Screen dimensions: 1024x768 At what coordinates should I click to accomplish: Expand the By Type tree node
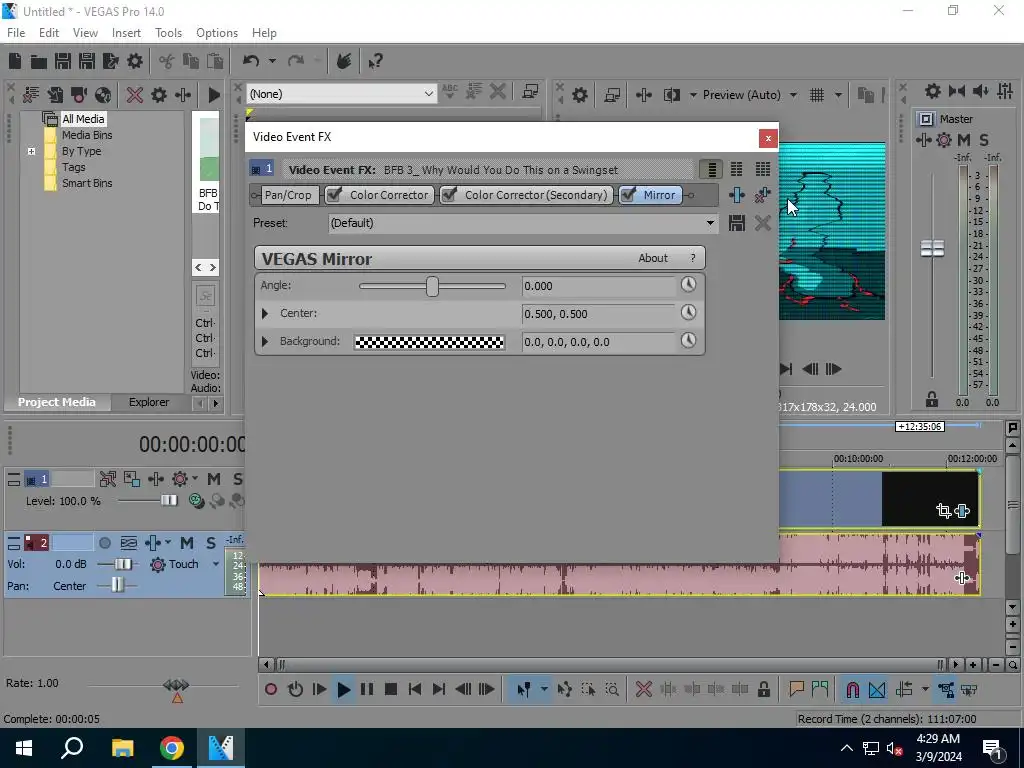pyautogui.click(x=31, y=151)
